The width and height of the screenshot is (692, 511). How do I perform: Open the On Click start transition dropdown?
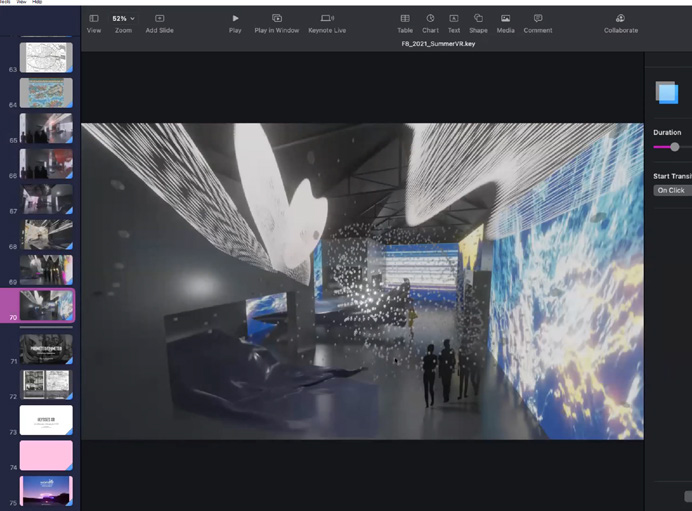673,190
